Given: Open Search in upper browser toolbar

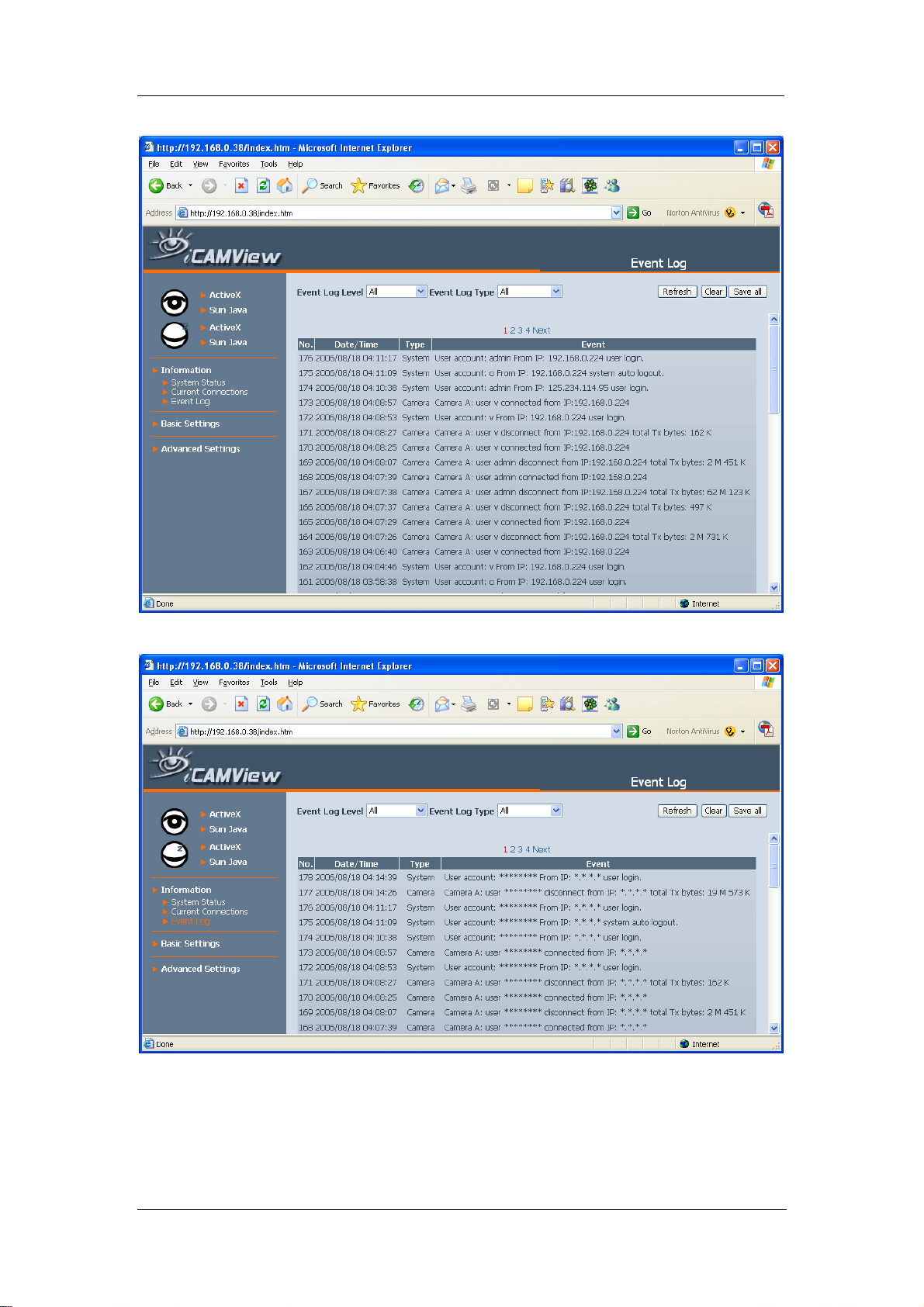Looking at the screenshot, I should coord(323,185).
